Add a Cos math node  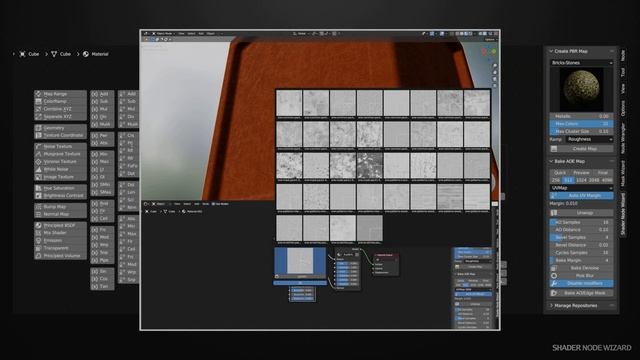[102, 279]
